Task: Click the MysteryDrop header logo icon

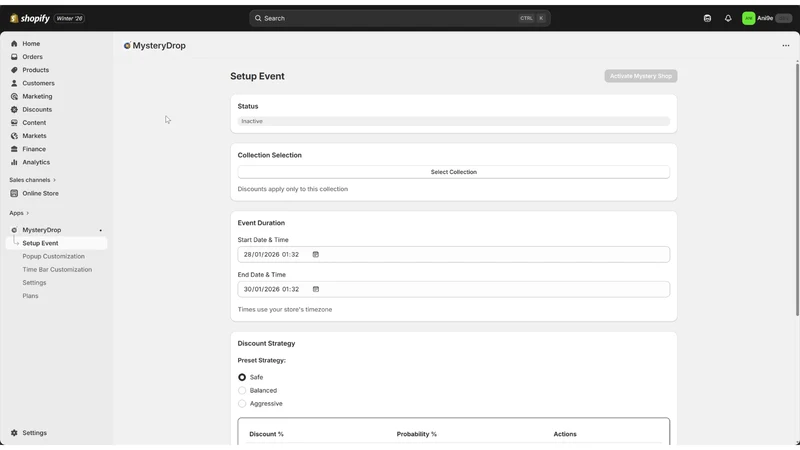Action: 127,45
